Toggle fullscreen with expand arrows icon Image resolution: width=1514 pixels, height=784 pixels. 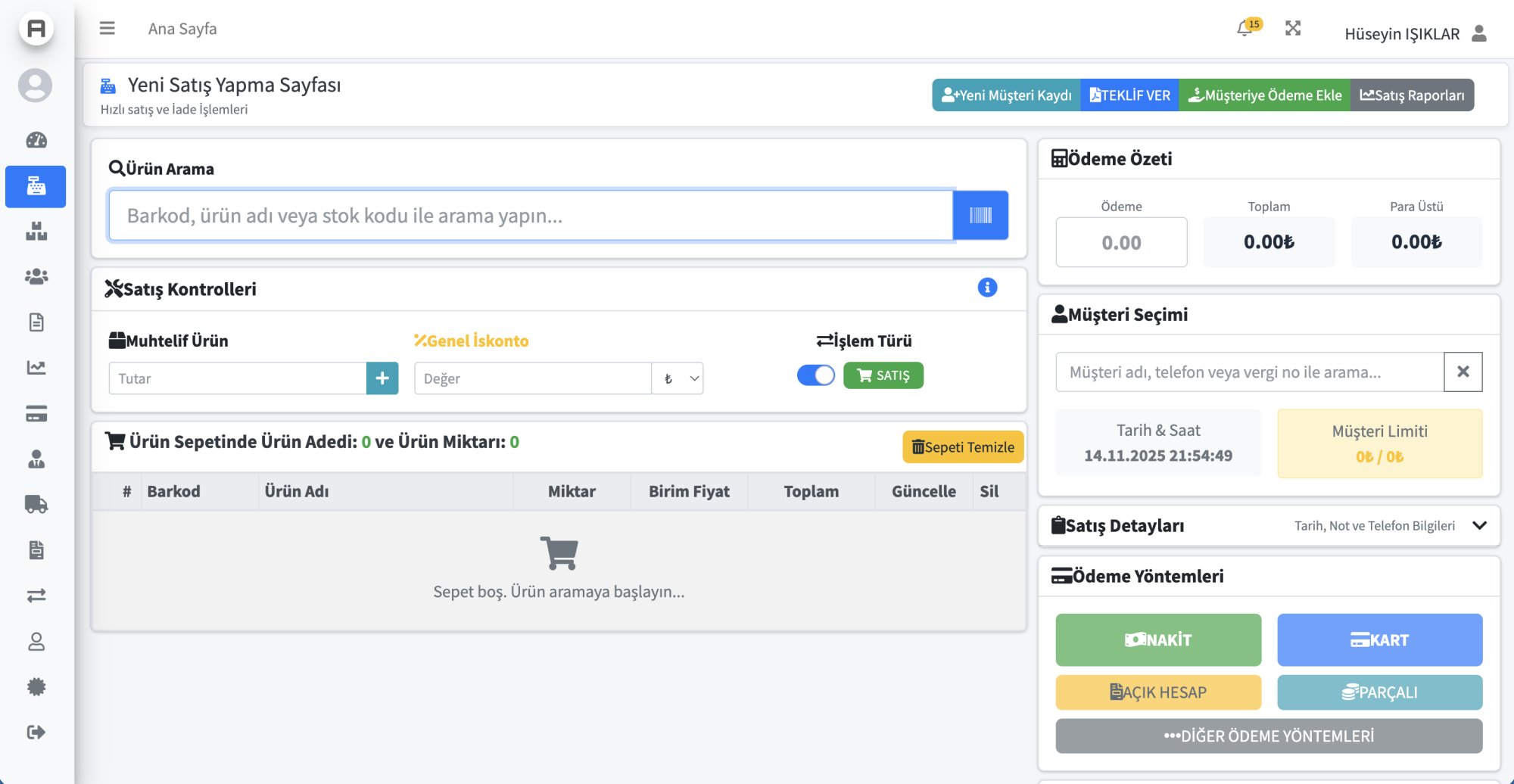pyautogui.click(x=1293, y=29)
